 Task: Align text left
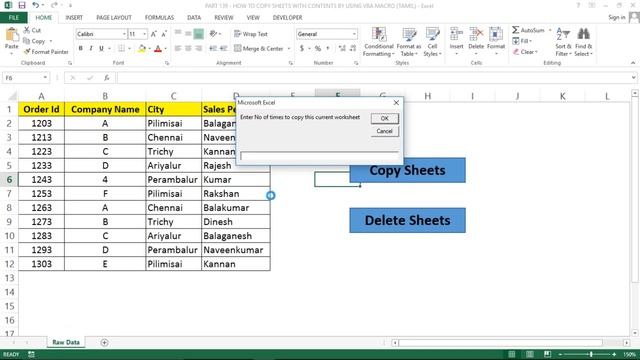178,49
